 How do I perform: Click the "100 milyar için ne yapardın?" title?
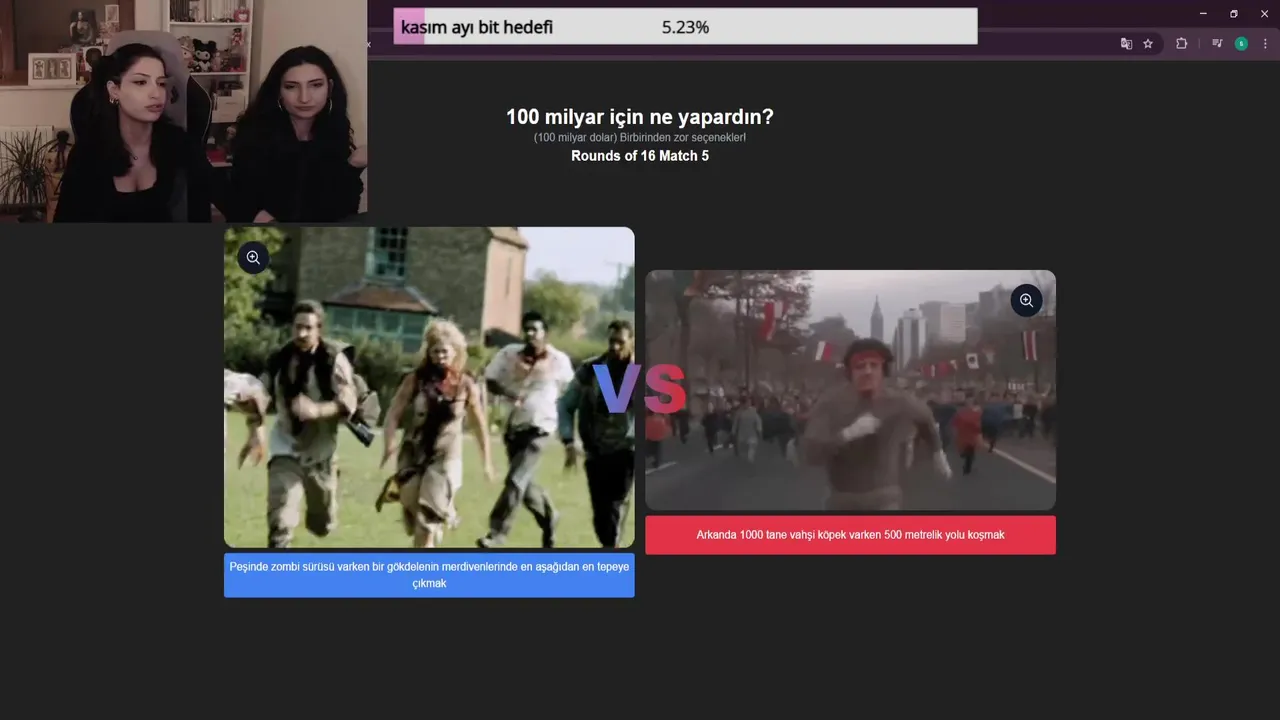coord(640,117)
